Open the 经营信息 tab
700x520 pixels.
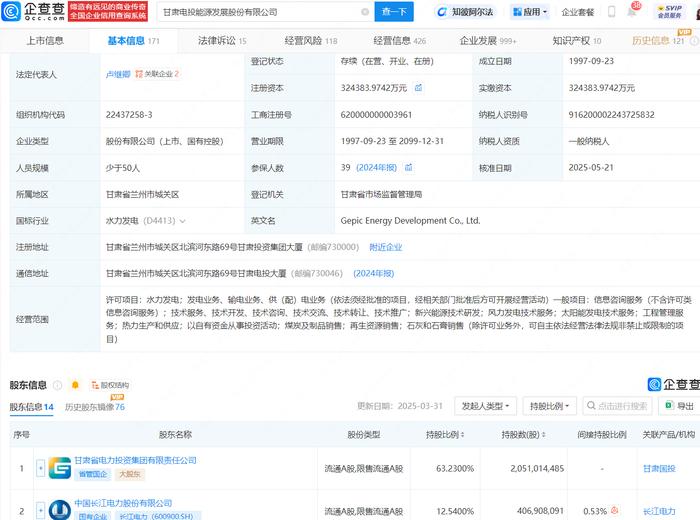coord(400,41)
